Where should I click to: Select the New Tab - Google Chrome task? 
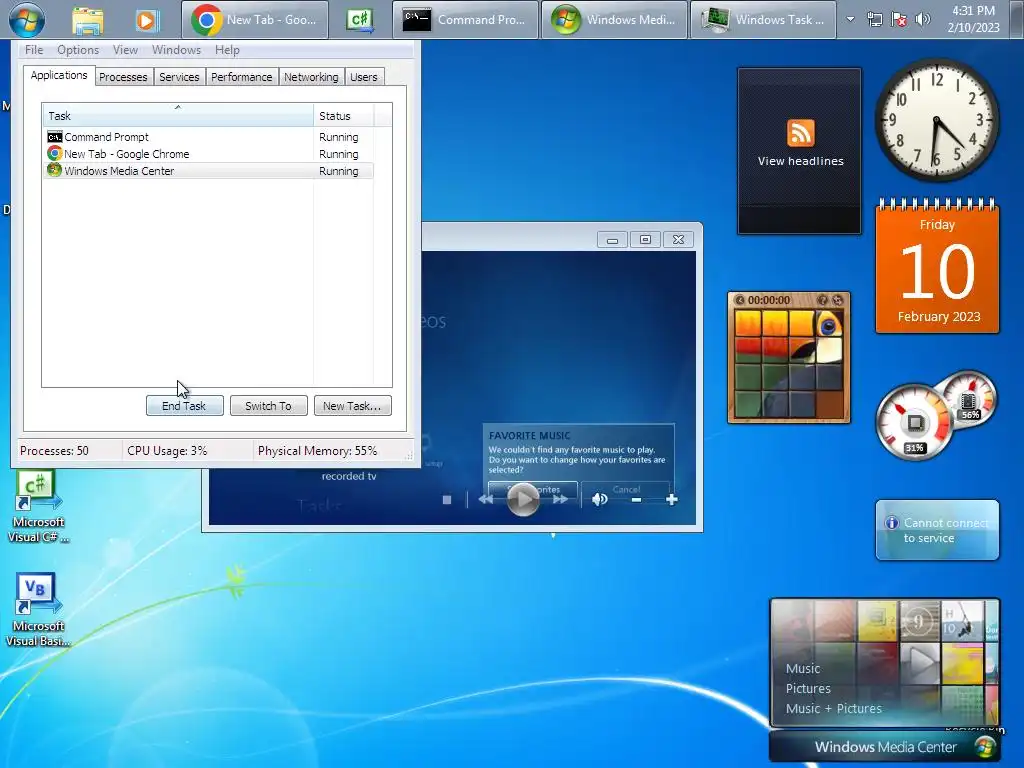[x=208, y=154]
